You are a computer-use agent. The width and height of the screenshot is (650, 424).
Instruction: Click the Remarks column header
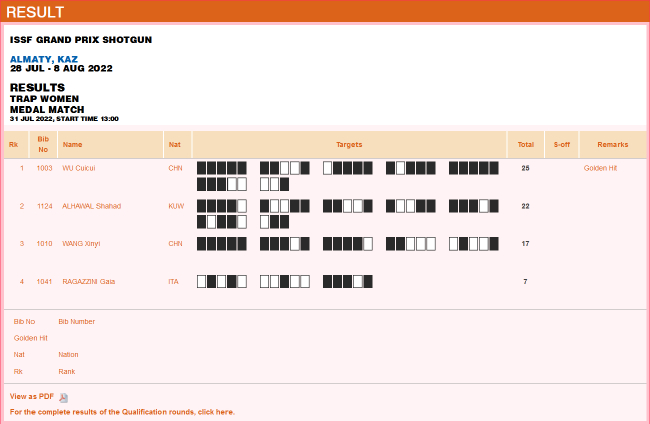(x=613, y=145)
